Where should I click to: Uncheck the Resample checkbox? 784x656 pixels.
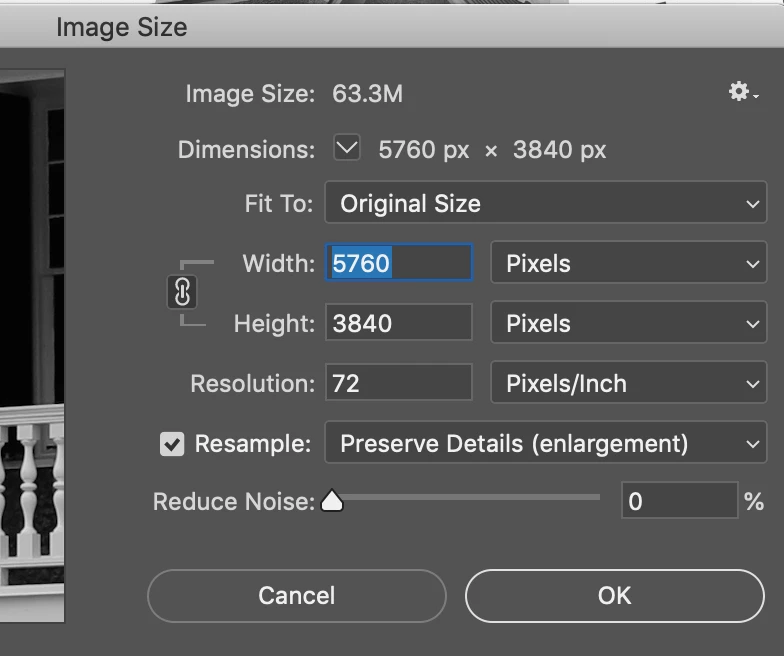[173, 444]
